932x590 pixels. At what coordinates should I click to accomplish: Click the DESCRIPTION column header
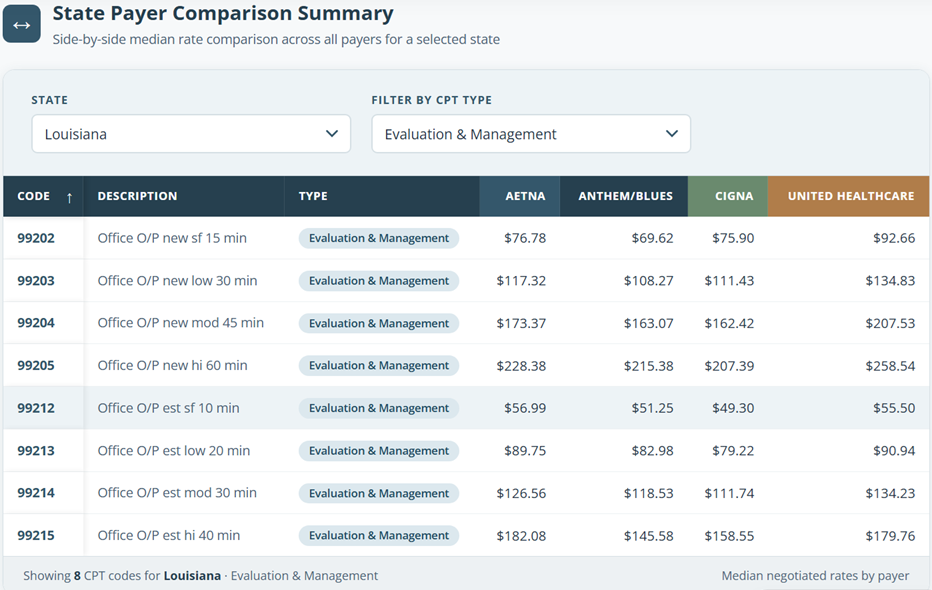pyautogui.click(x=184, y=196)
